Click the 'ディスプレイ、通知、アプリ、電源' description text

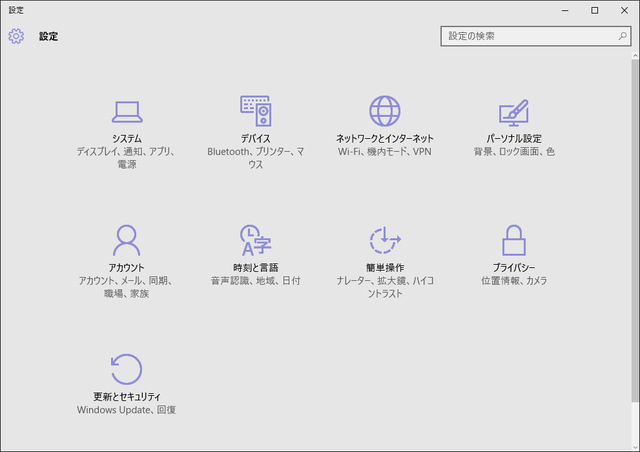[127, 158]
